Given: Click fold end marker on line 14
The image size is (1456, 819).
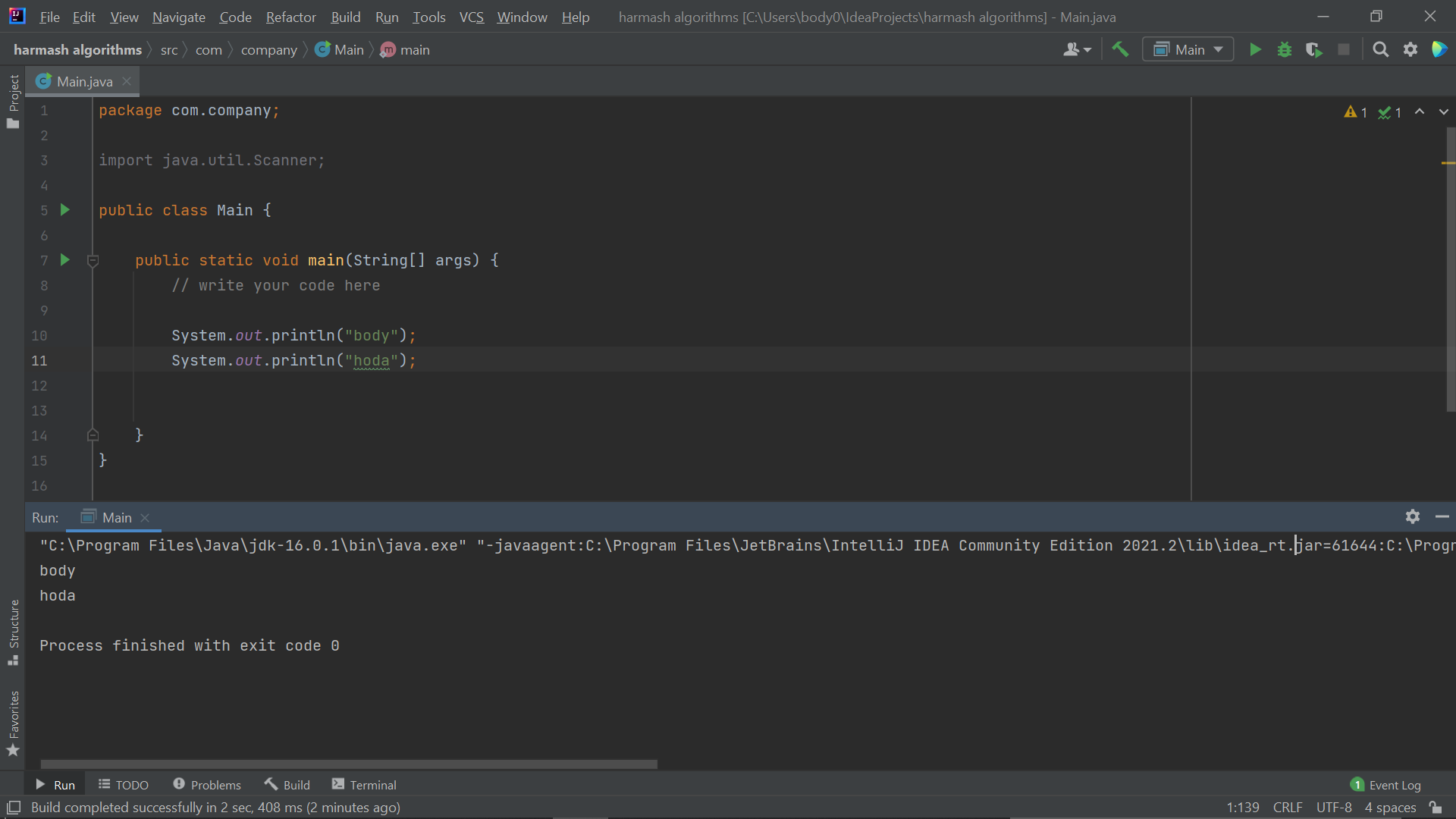Looking at the screenshot, I should coord(93,435).
